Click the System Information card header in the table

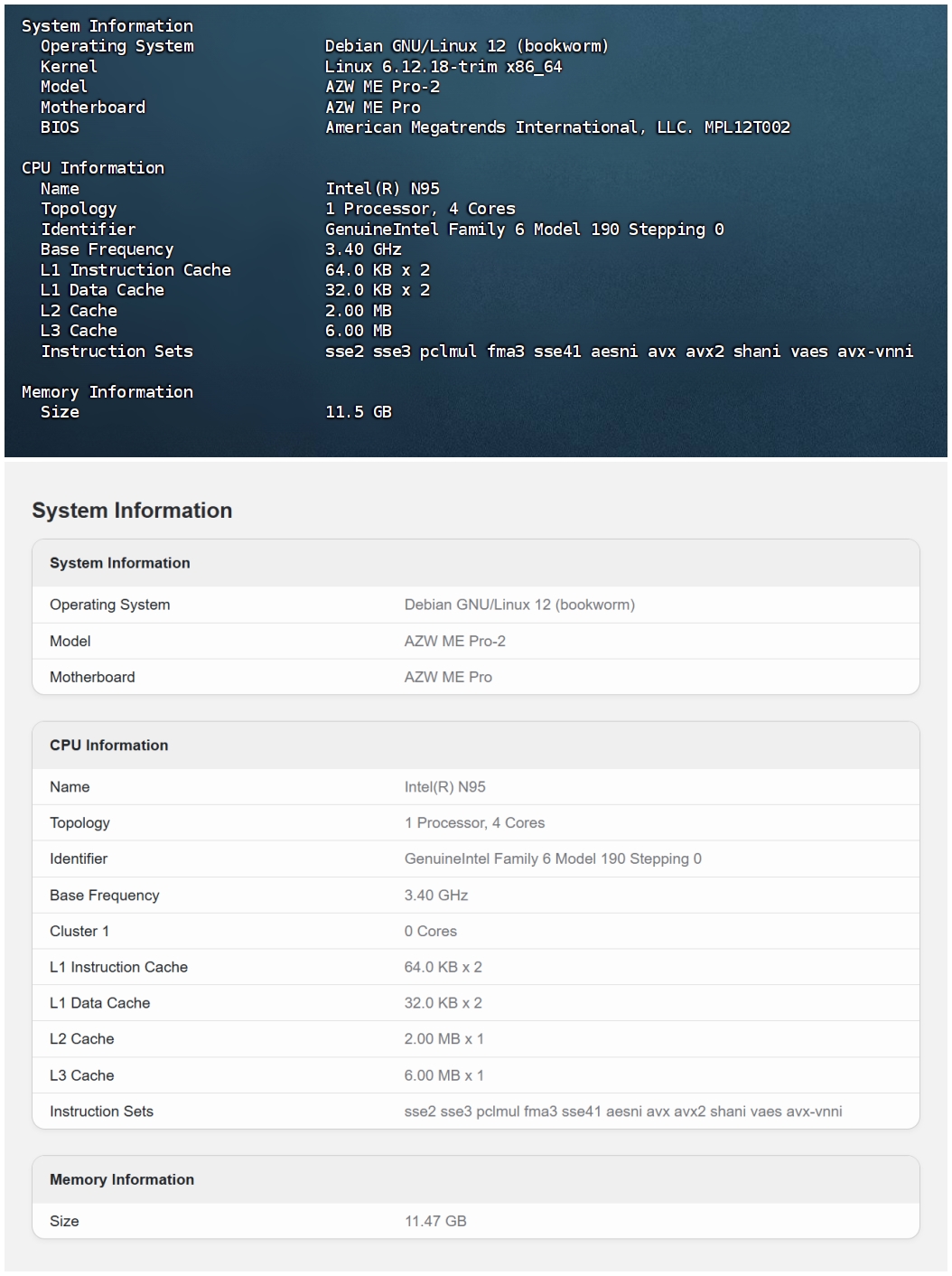click(x=476, y=563)
